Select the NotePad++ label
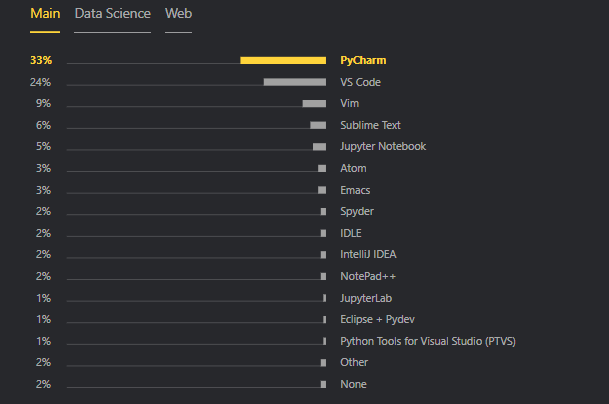This screenshot has height=404, width=609. click(x=368, y=276)
